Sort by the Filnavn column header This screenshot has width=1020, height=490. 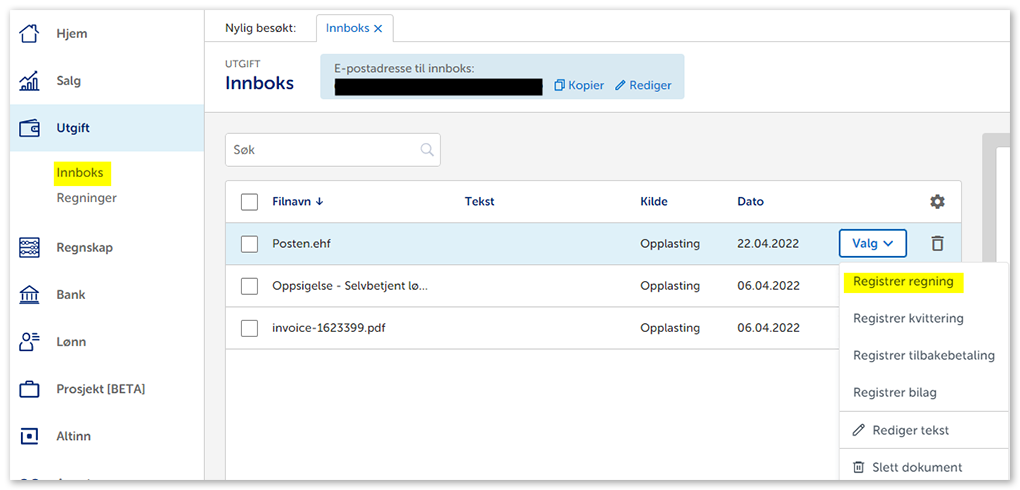[297, 202]
